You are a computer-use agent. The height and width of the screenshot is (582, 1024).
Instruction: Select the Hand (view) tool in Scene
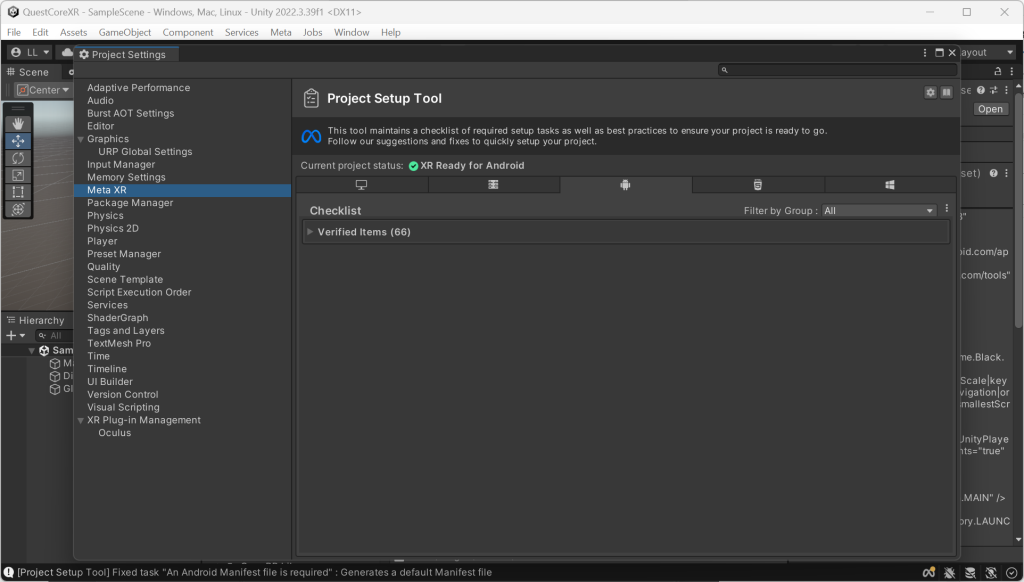[18, 123]
